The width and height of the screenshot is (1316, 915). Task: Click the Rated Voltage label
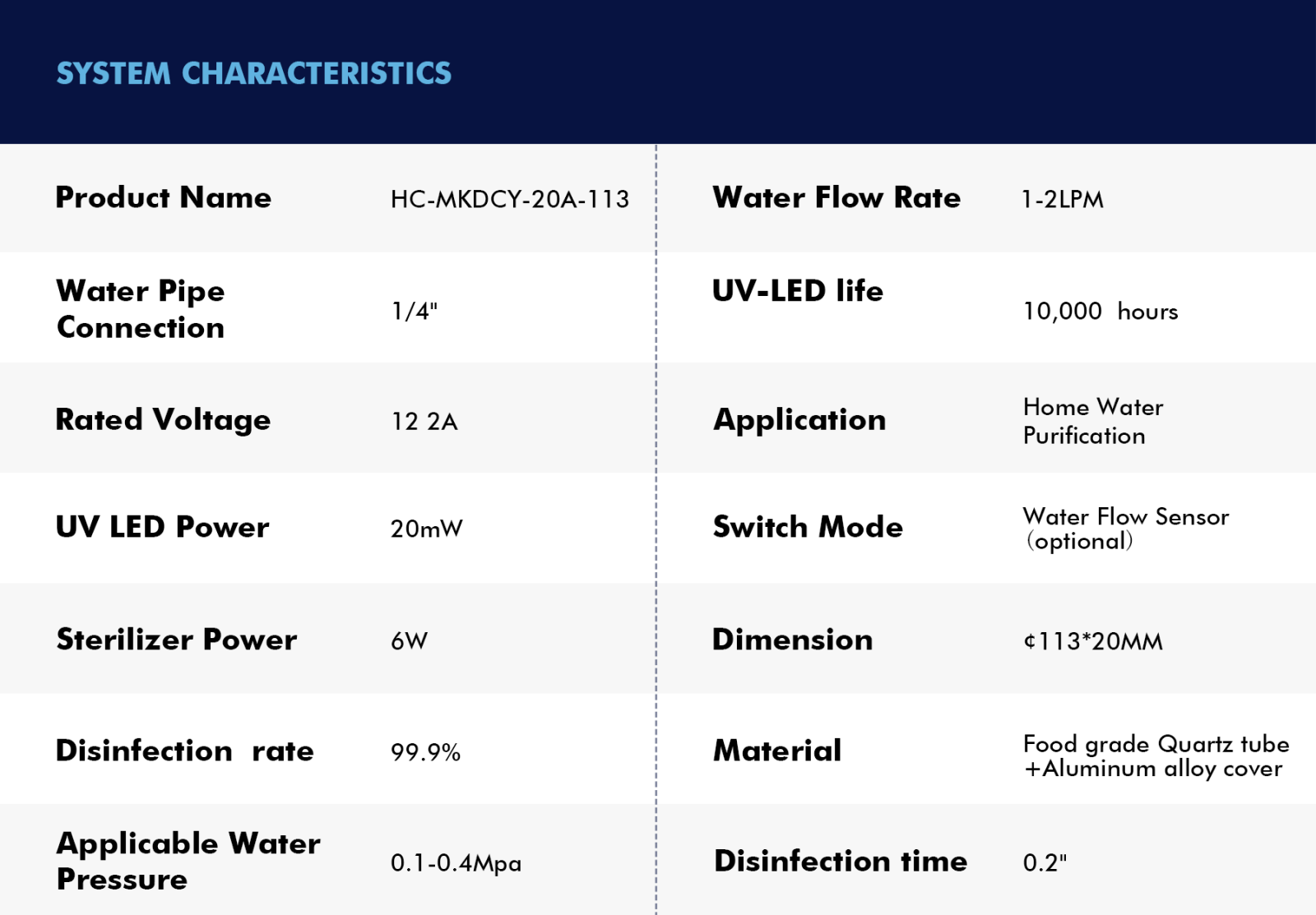[163, 420]
